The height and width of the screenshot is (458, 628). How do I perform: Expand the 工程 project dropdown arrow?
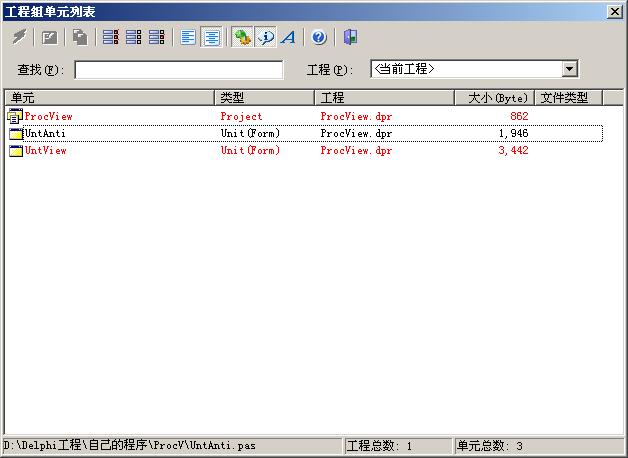pos(569,69)
